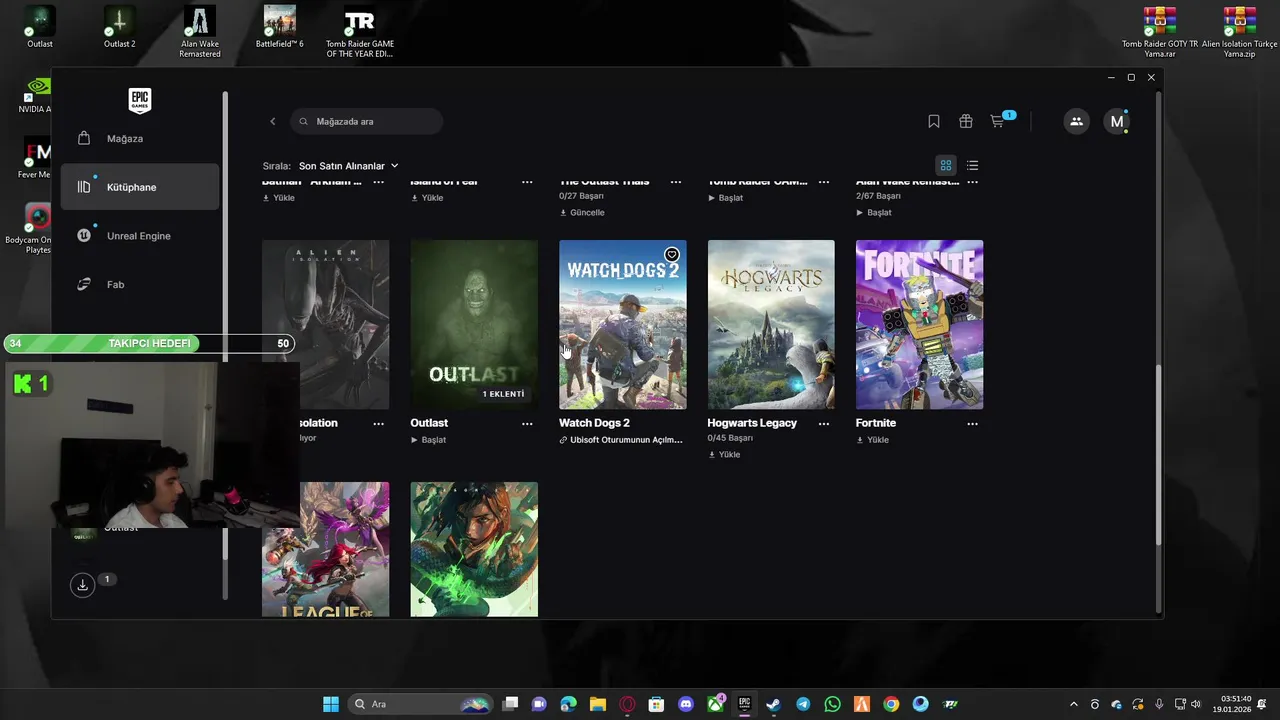Open Alien Isolation Türkçe Yama.zip file
Image resolution: width=1280 pixels, height=720 pixels.
(x=1240, y=32)
